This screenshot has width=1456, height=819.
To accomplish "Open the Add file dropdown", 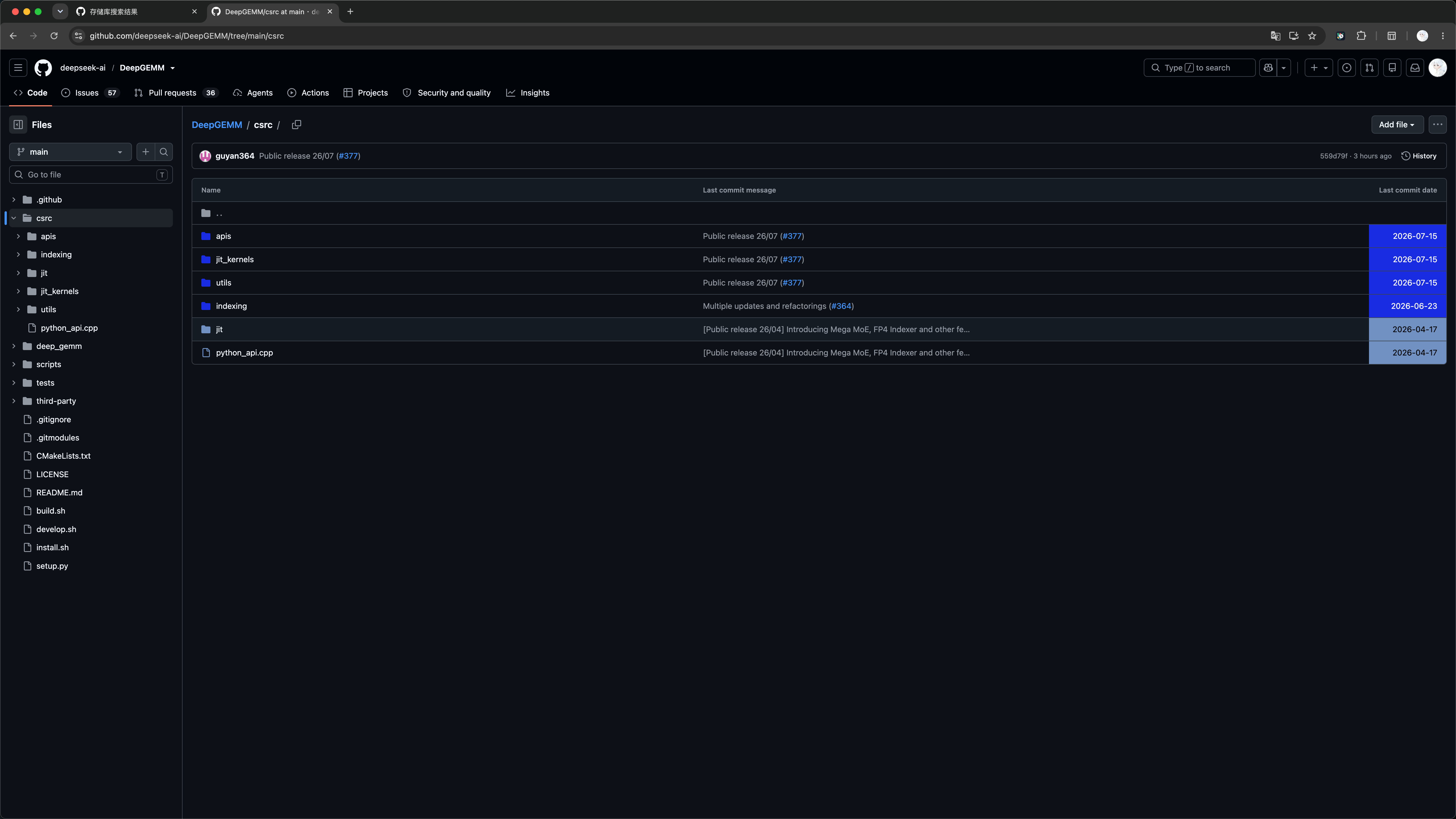I will pyautogui.click(x=1397, y=125).
